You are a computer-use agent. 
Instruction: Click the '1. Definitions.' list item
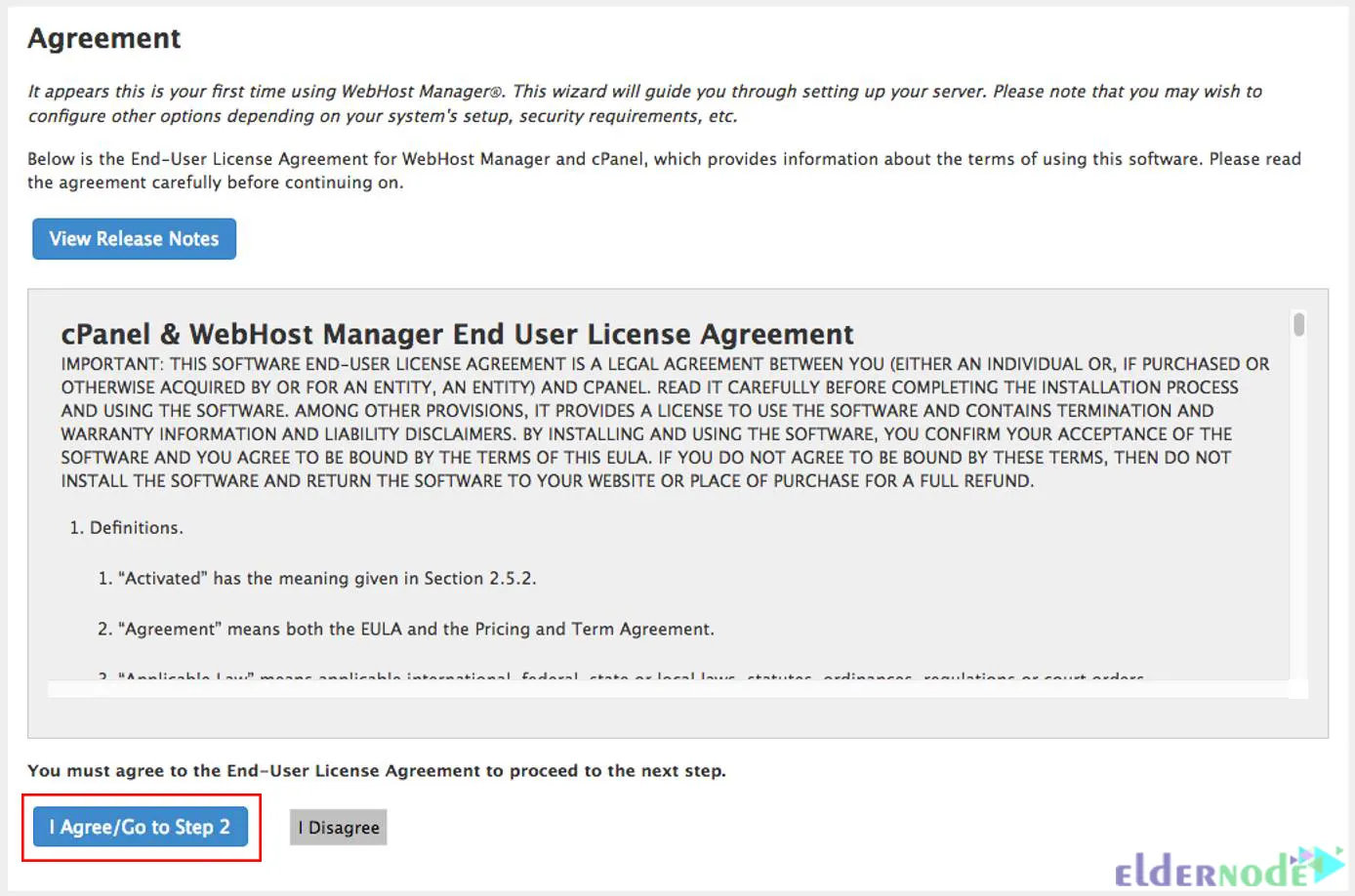click(x=126, y=527)
